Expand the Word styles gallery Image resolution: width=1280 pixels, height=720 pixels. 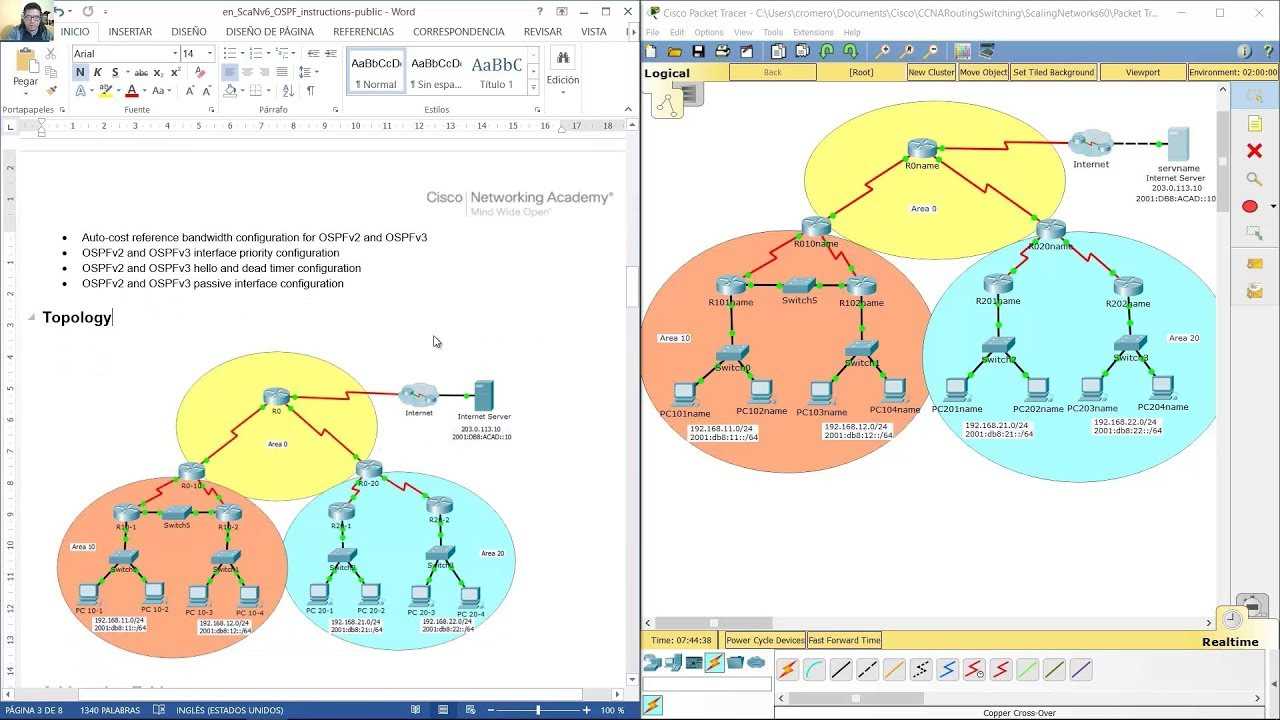(x=534, y=88)
